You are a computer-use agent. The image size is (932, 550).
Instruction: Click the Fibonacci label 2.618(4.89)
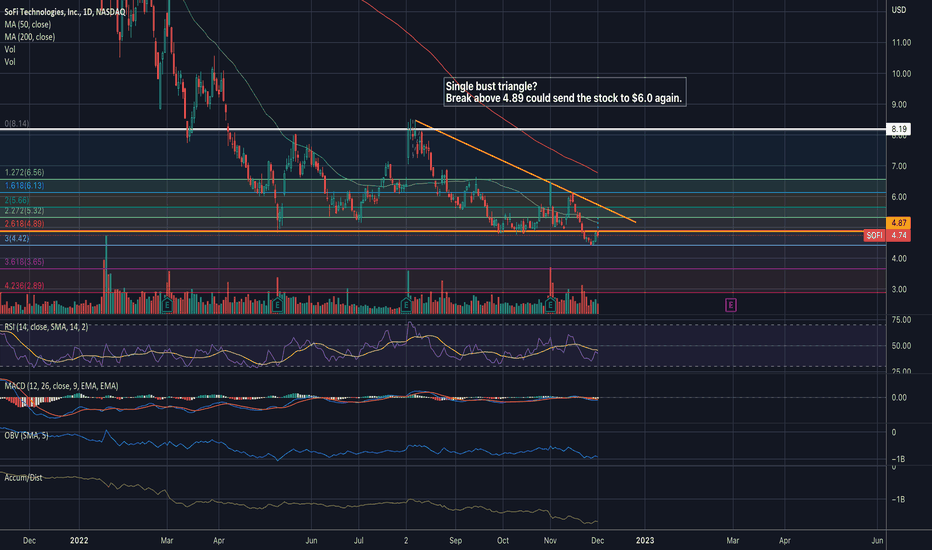(24, 224)
